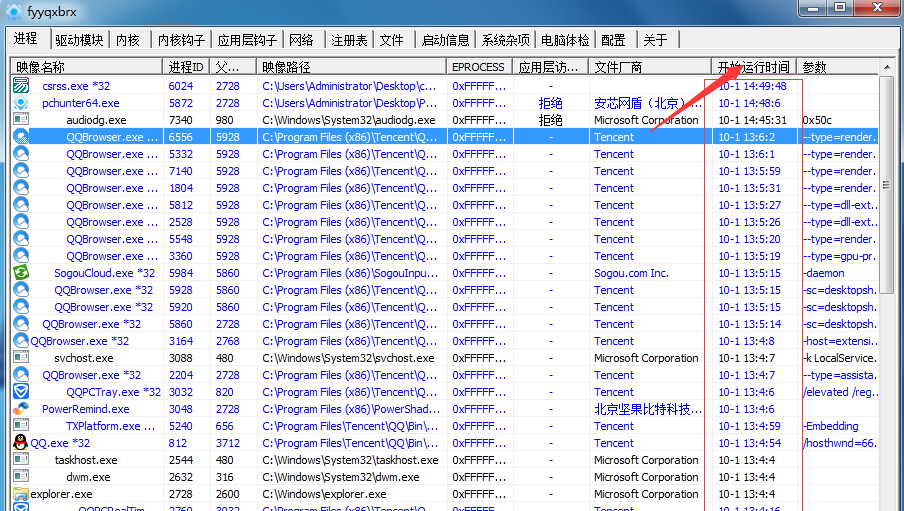This screenshot has width=904, height=511.
Task: Click the TXPlatform.exe process icon
Action: (x=21, y=426)
